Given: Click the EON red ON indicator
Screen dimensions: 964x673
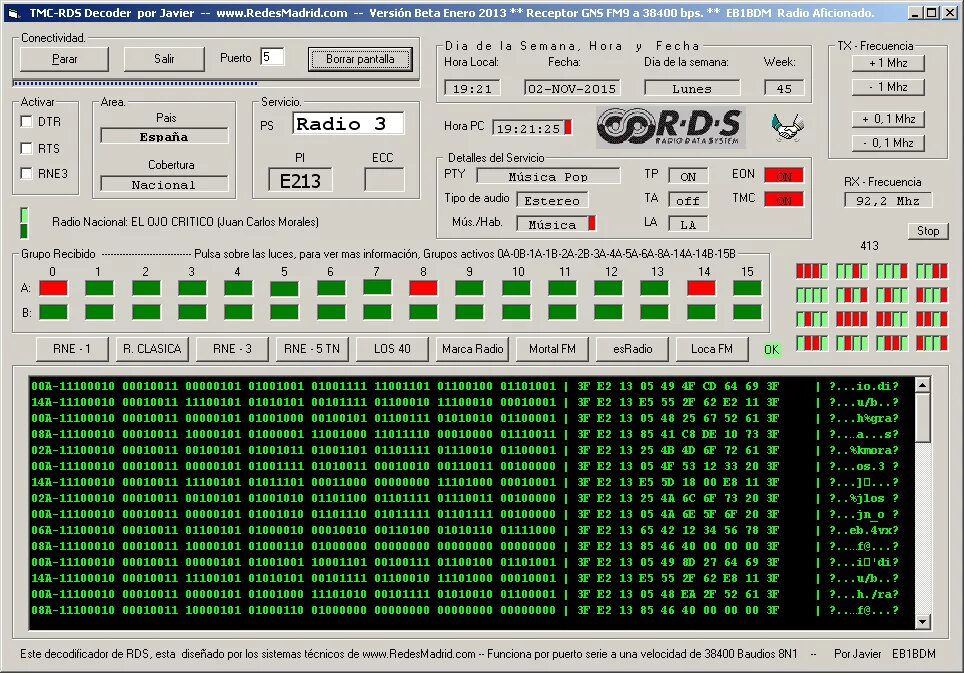Looking at the screenshot, I should click(x=784, y=176).
